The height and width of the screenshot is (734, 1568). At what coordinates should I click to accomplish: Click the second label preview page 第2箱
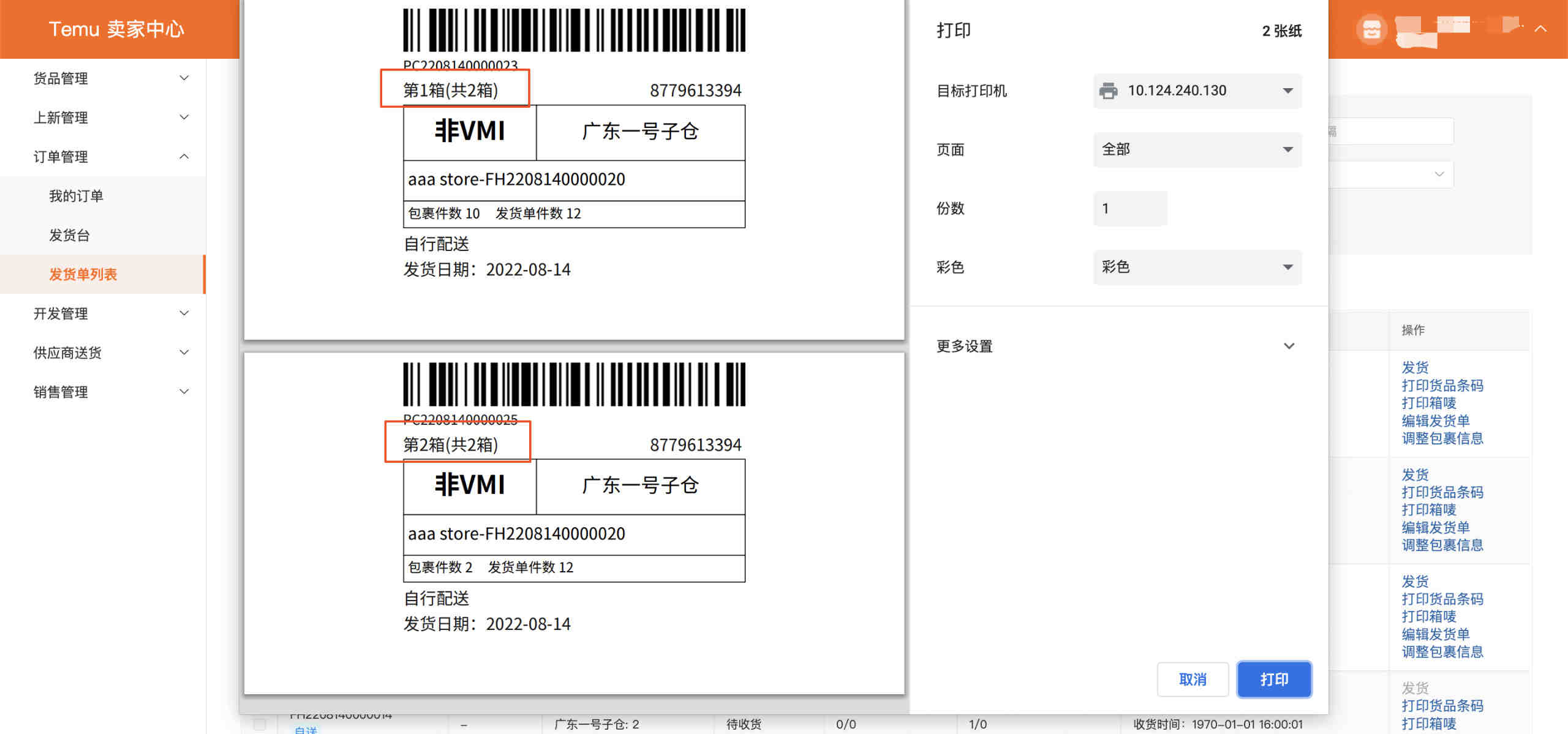point(574,523)
